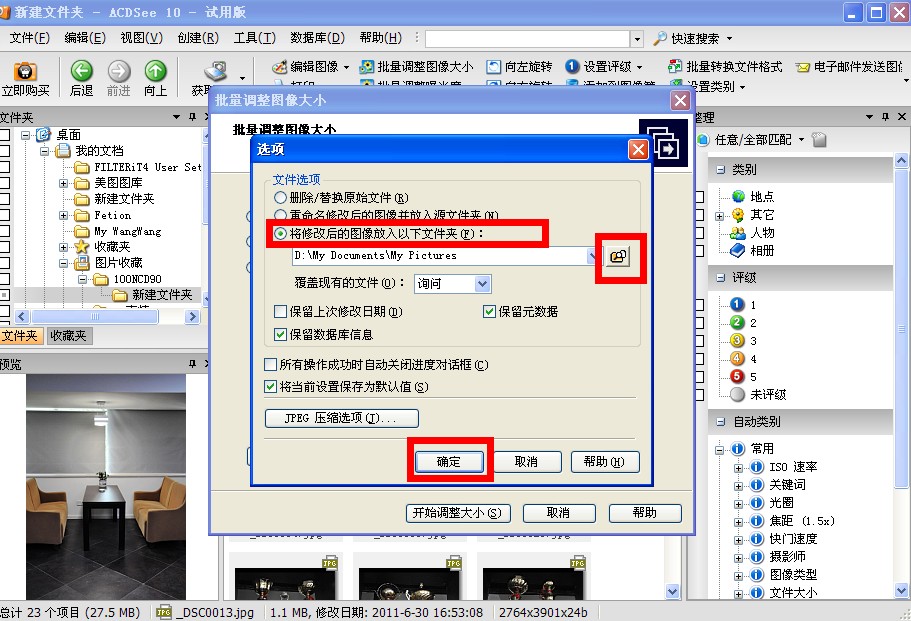
Task: Collapse the 类别 section
Action: click(x=721, y=170)
